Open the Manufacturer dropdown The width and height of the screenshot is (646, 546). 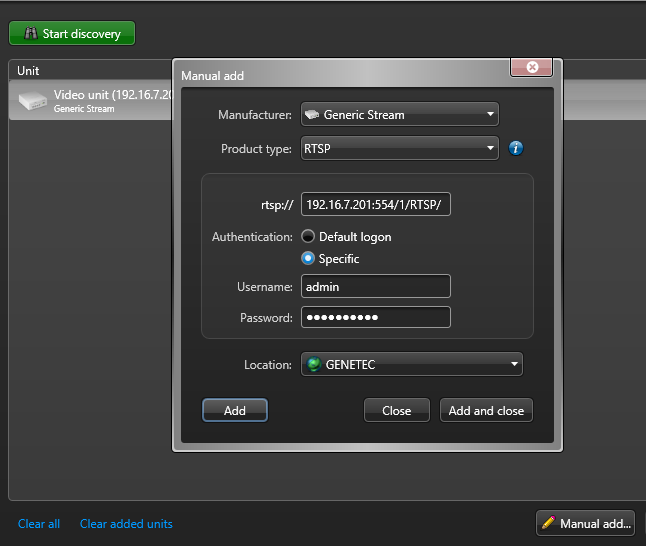pos(399,115)
